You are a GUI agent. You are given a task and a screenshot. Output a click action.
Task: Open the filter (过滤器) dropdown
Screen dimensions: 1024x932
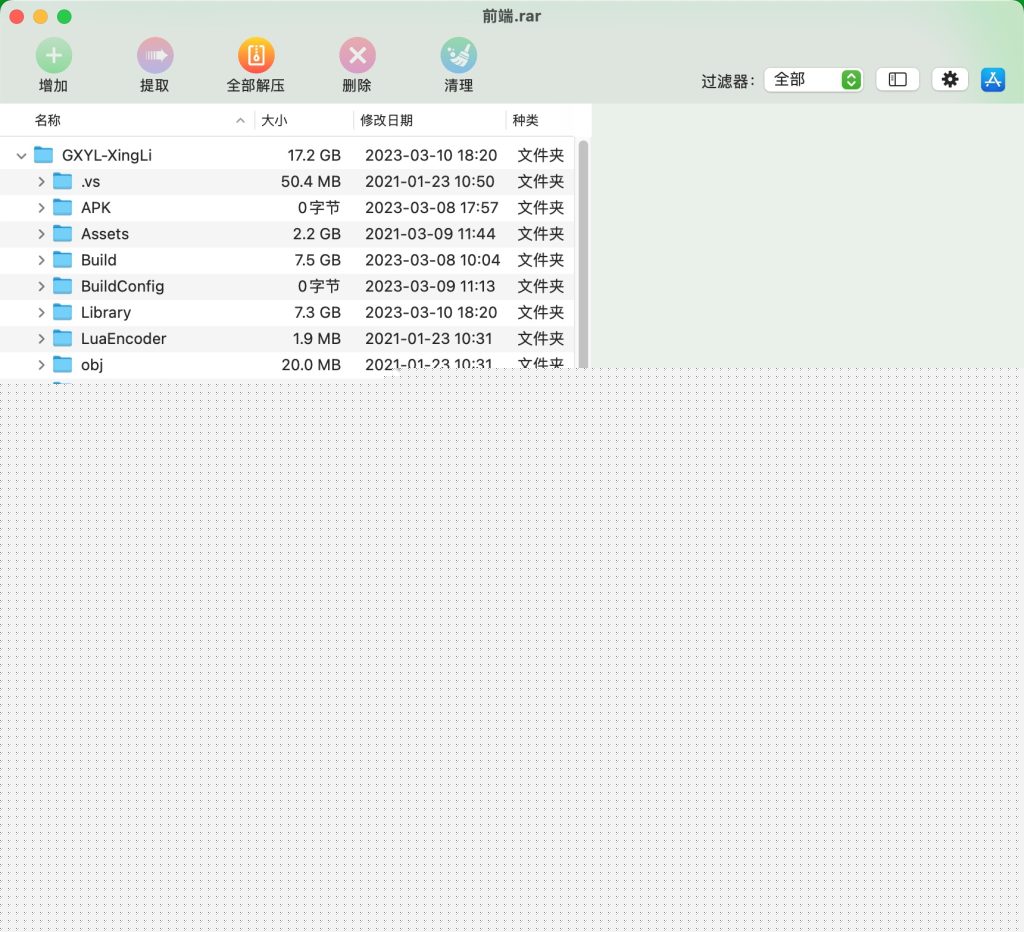[x=813, y=80]
